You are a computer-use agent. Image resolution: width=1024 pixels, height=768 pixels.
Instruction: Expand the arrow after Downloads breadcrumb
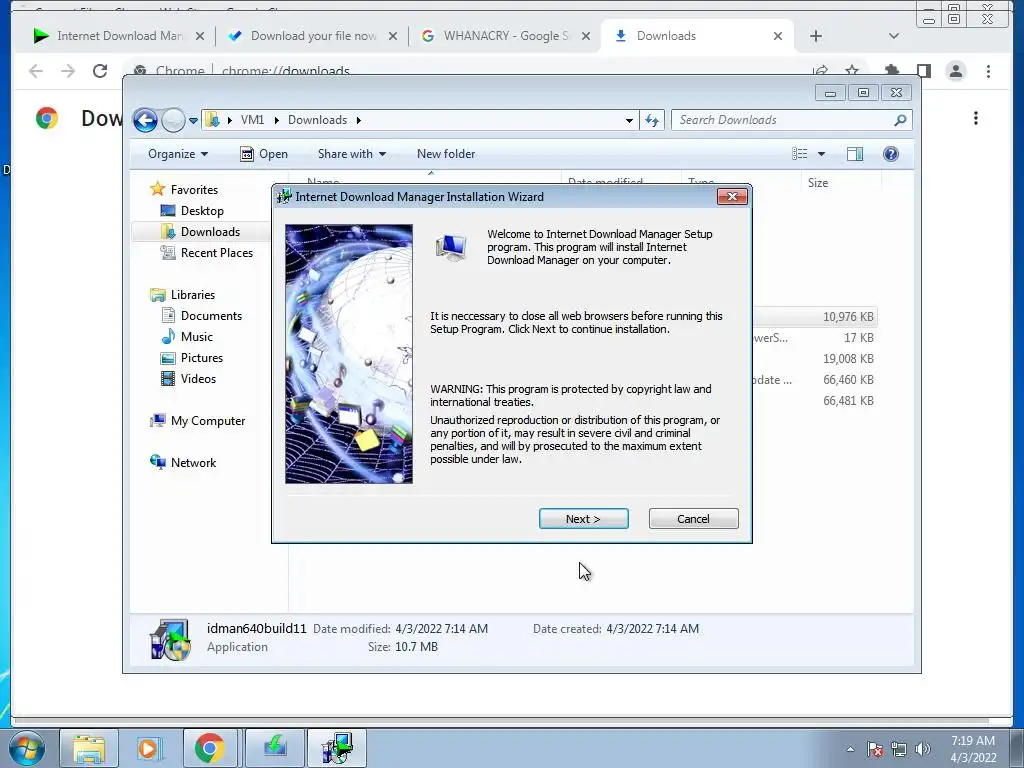pyautogui.click(x=359, y=120)
